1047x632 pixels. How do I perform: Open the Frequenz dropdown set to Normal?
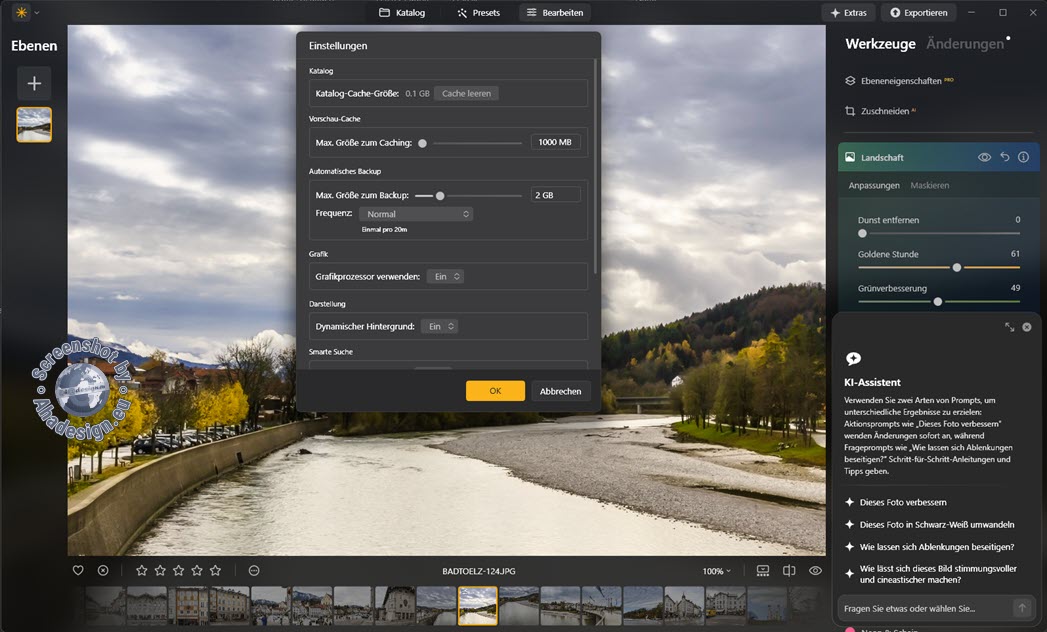click(x=416, y=213)
